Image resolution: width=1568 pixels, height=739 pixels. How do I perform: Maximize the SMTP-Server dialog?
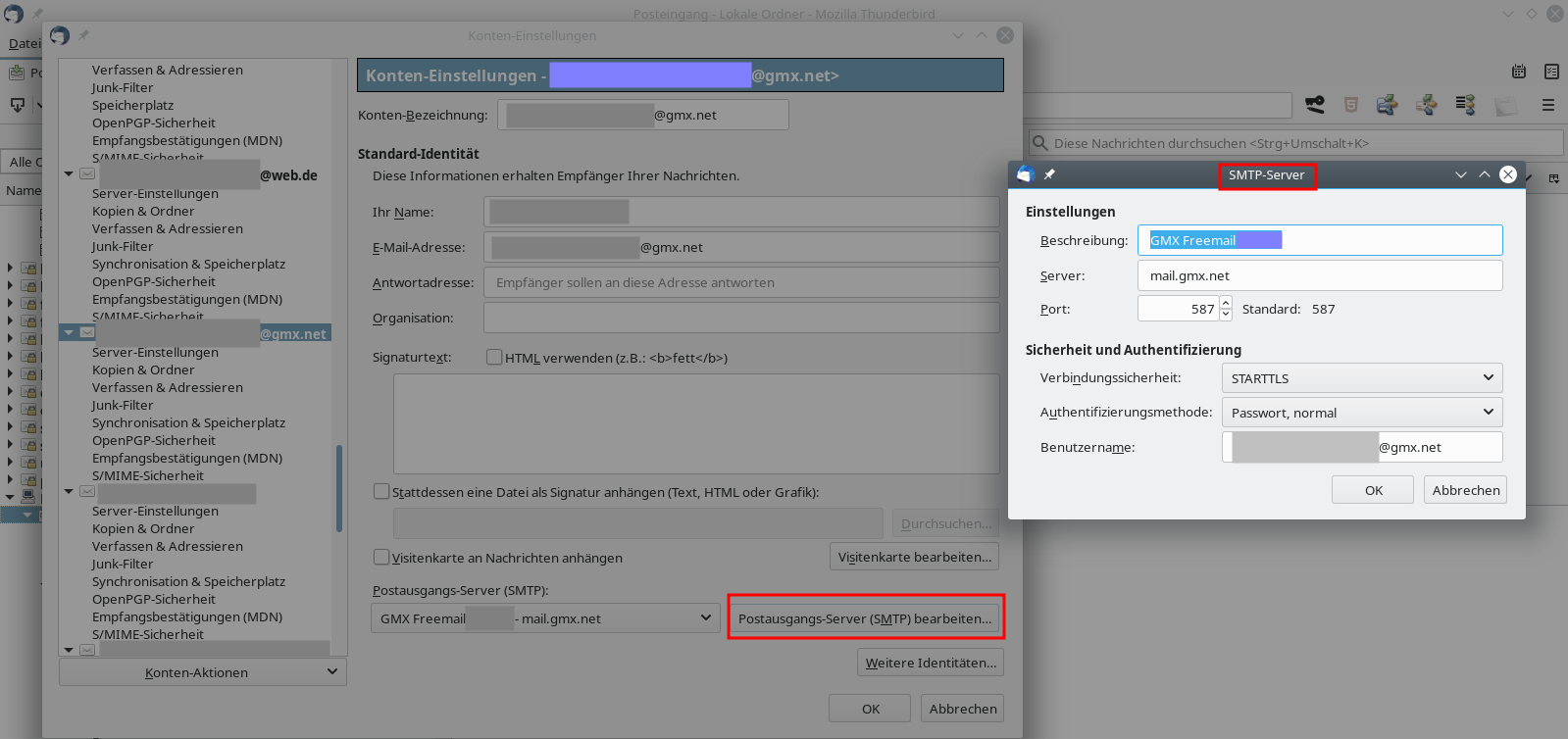point(1485,174)
